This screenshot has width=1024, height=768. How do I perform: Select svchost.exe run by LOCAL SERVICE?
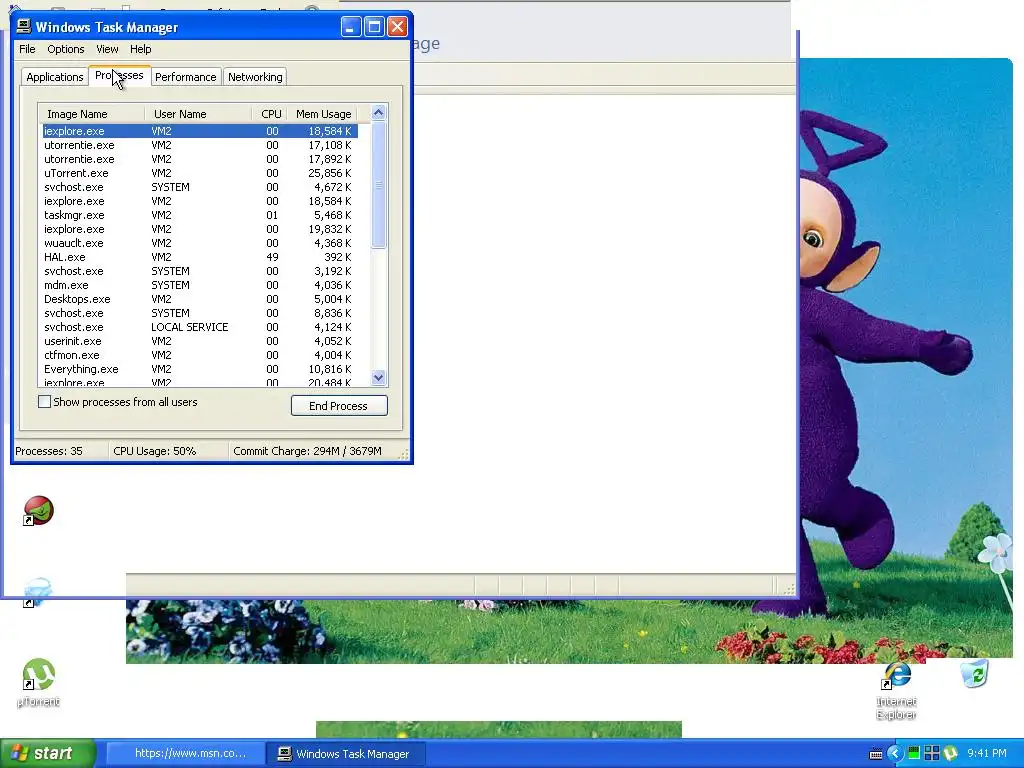tap(199, 327)
